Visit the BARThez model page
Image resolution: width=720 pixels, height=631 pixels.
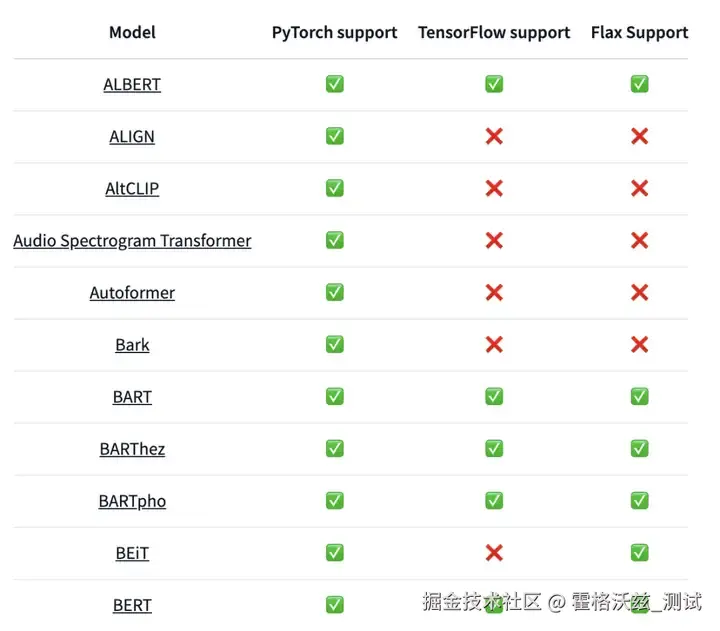[132, 449]
